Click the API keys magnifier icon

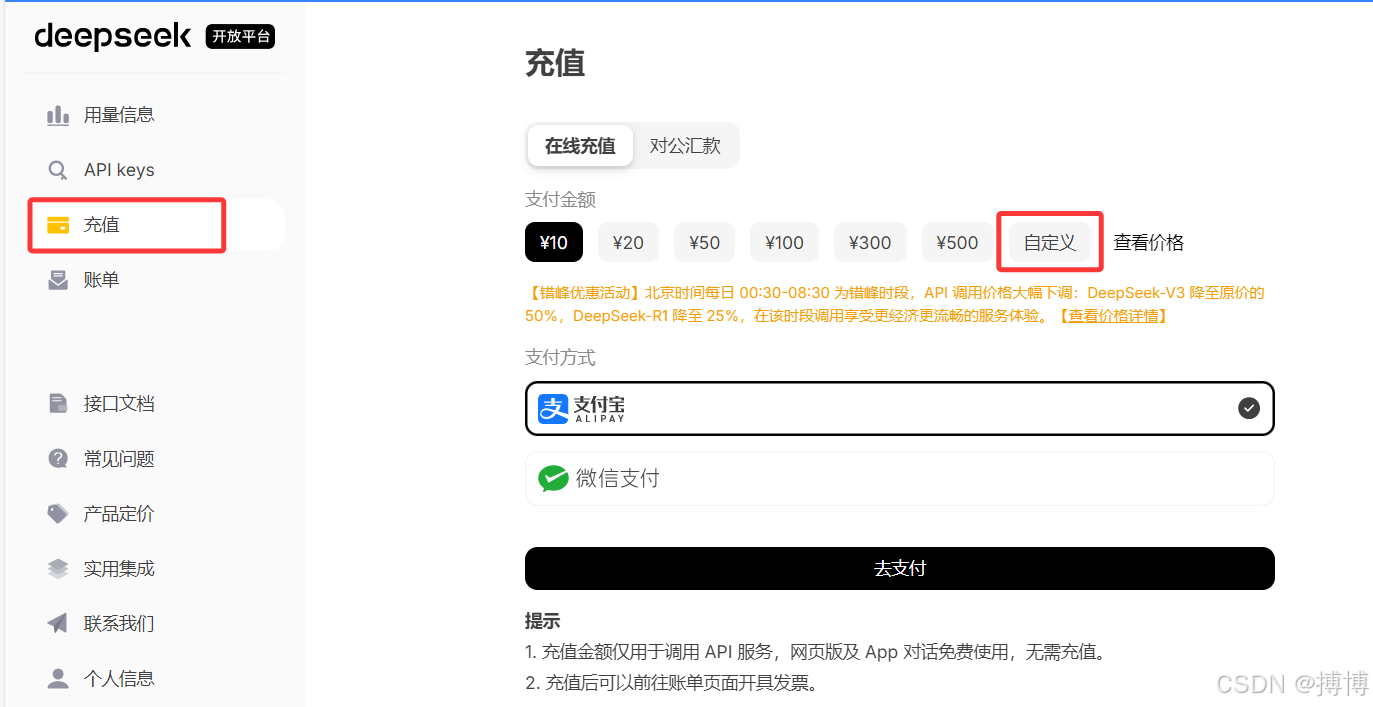click(58, 170)
